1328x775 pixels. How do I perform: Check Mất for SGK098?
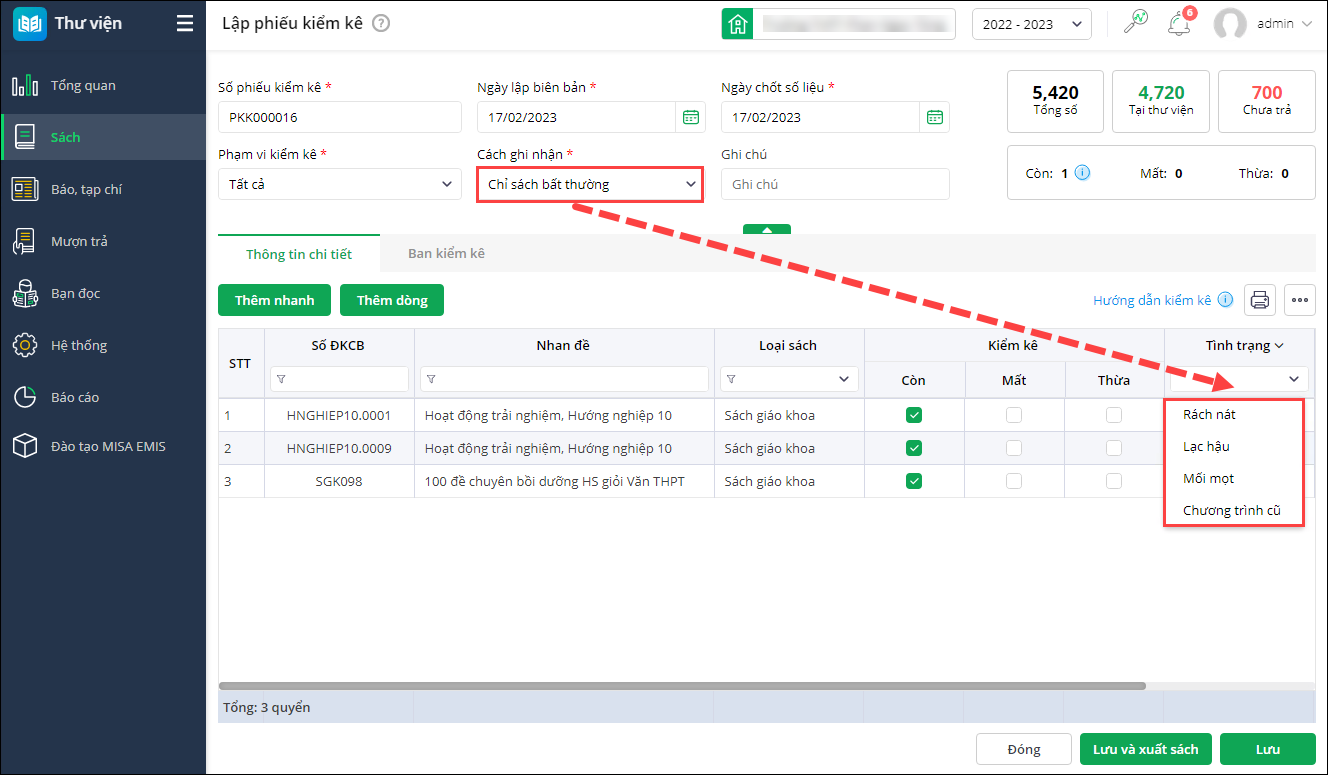click(1014, 481)
